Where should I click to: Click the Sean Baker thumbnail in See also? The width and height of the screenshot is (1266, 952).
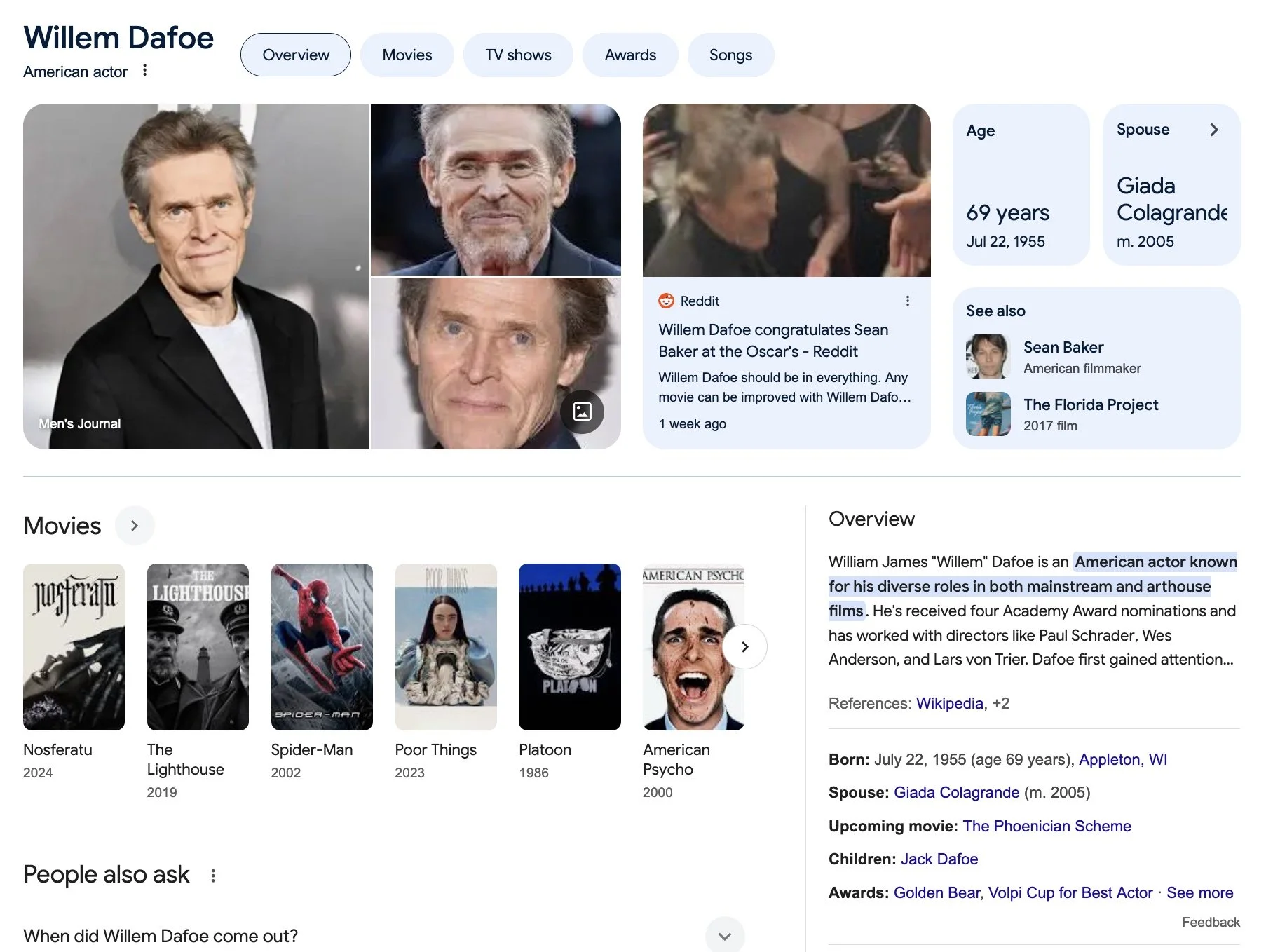988,356
